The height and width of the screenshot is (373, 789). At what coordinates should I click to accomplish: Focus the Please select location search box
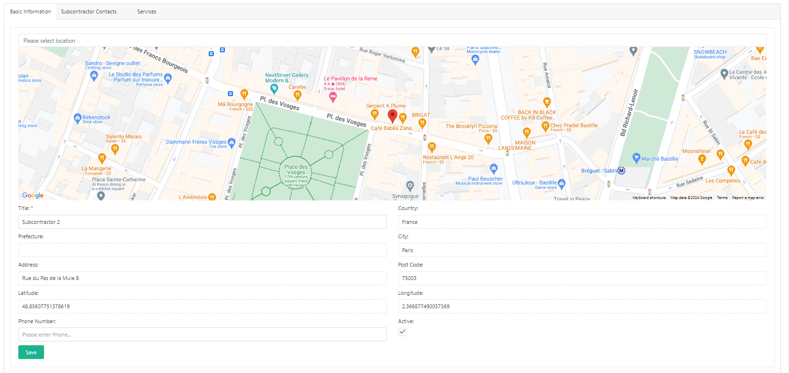click(x=392, y=40)
